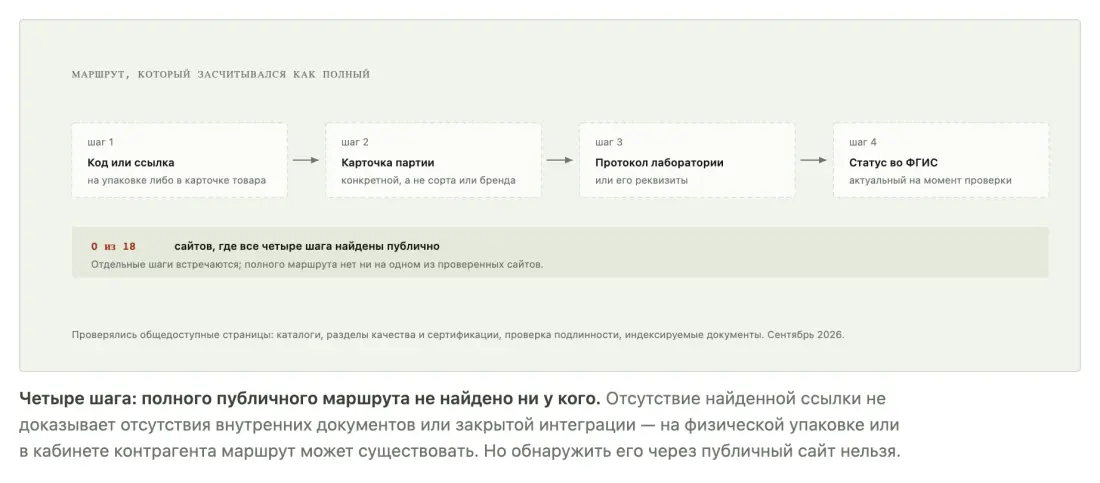The height and width of the screenshot is (483, 1100).
Task: Click the heading "Маршрут, который засчитывался как полный"
Action: pyautogui.click(x=220, y=74)
